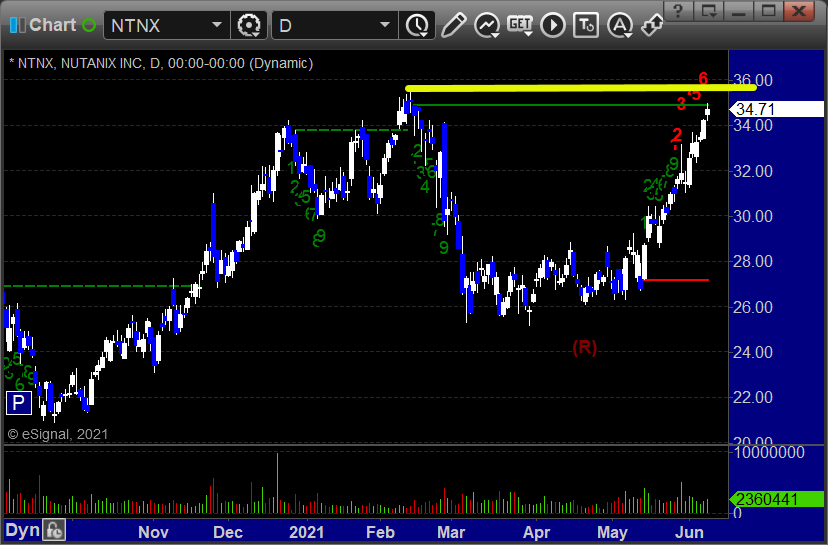Click the 2021 label on the time axis
828x545 pixels.
306,532
